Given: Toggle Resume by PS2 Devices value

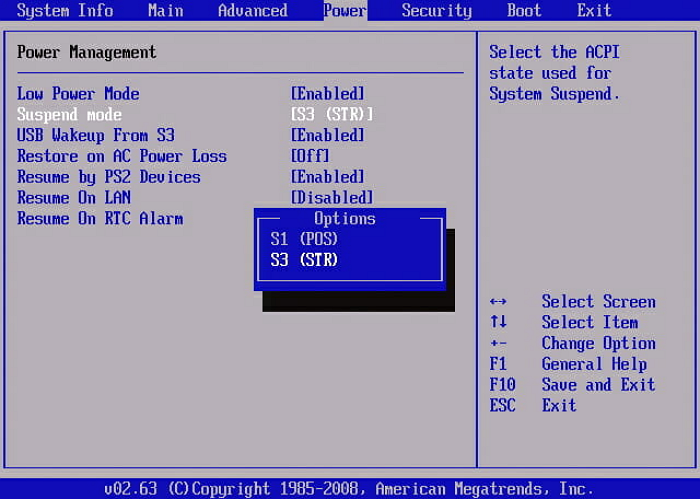Looking at the screenshot, I should 327,177.
